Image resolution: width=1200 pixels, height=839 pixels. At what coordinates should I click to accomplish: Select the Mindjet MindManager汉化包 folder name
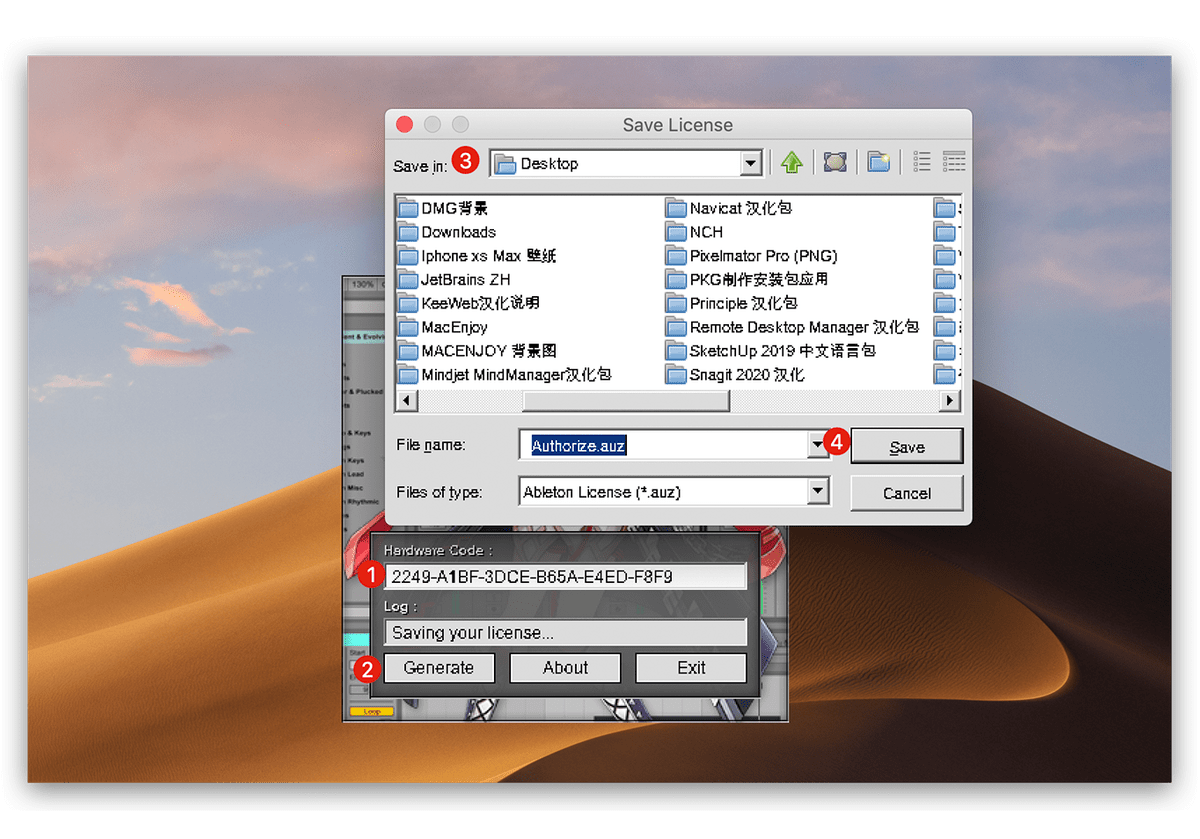516,375
